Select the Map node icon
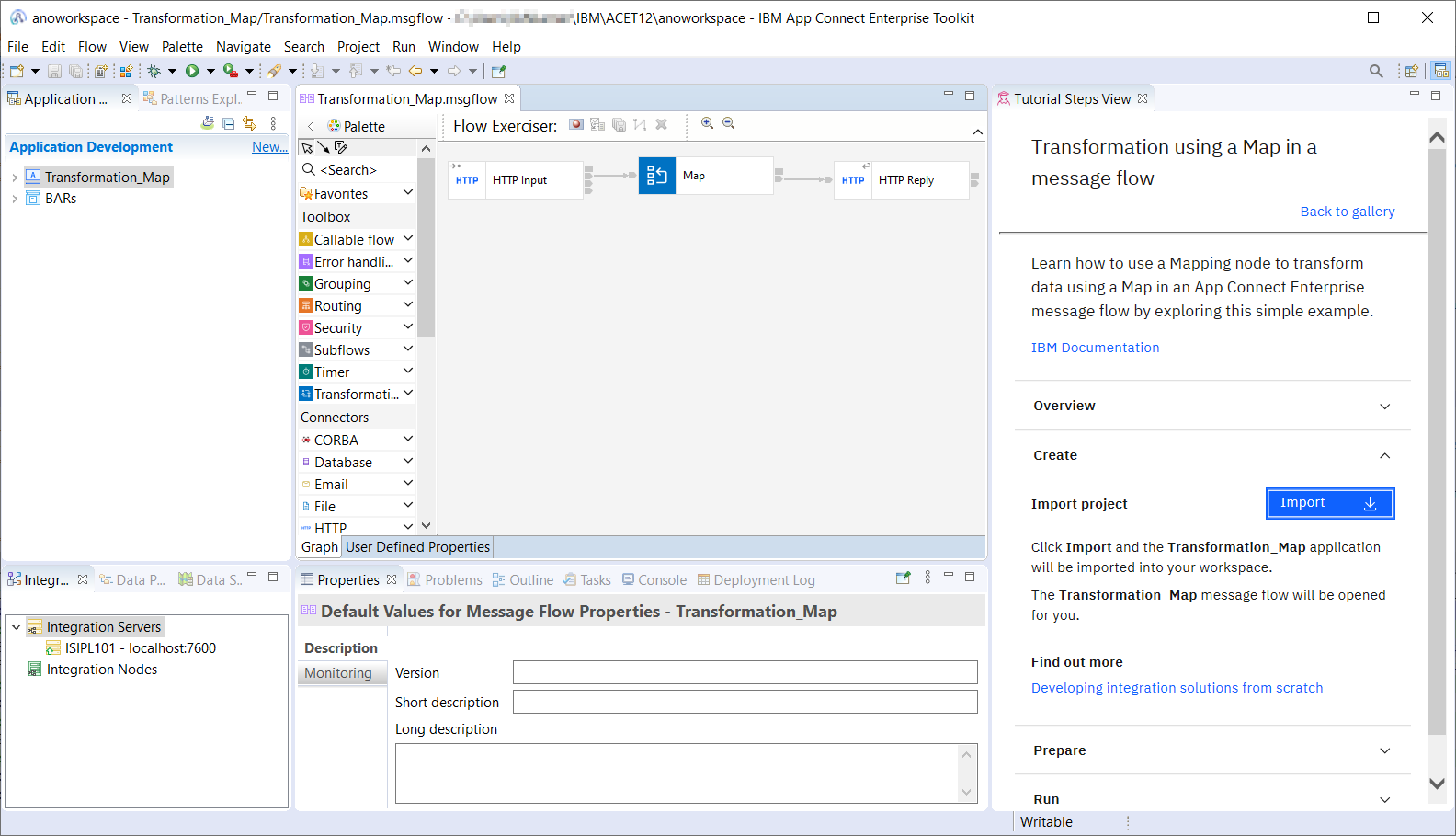 [x=657, y=176]
